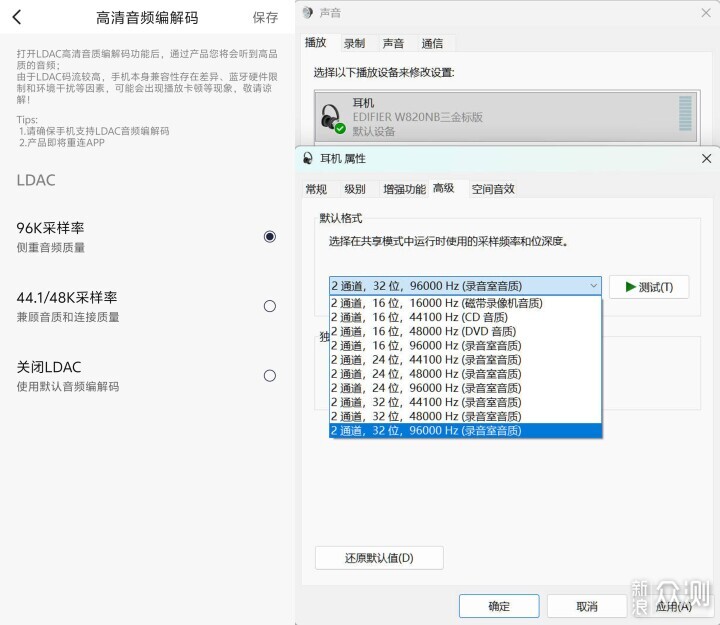720x625 pixels.
Task: Click the 兼顾音质和连接质量 description text
Action: point(68,317)
